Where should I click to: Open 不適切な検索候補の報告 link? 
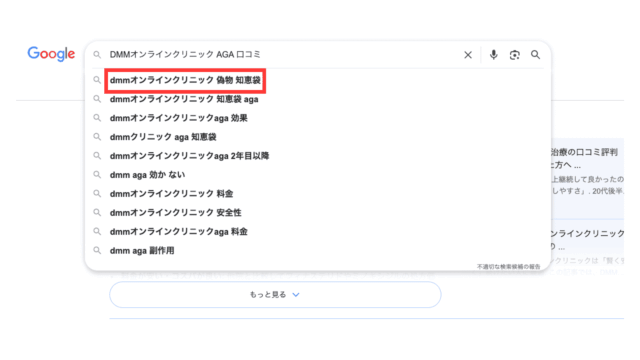coord(509,267)
